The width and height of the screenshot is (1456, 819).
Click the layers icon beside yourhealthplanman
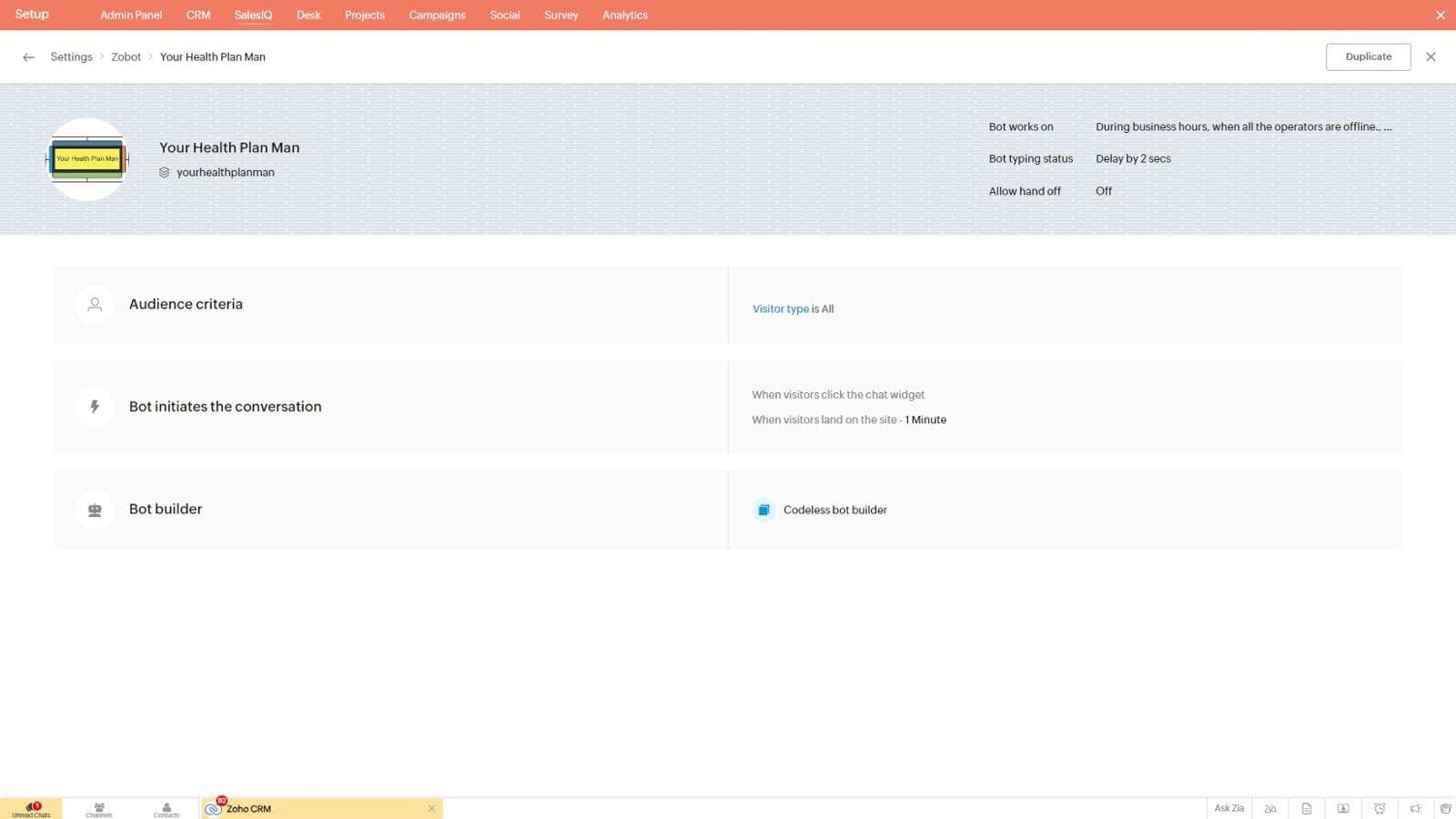click(165, 172)
